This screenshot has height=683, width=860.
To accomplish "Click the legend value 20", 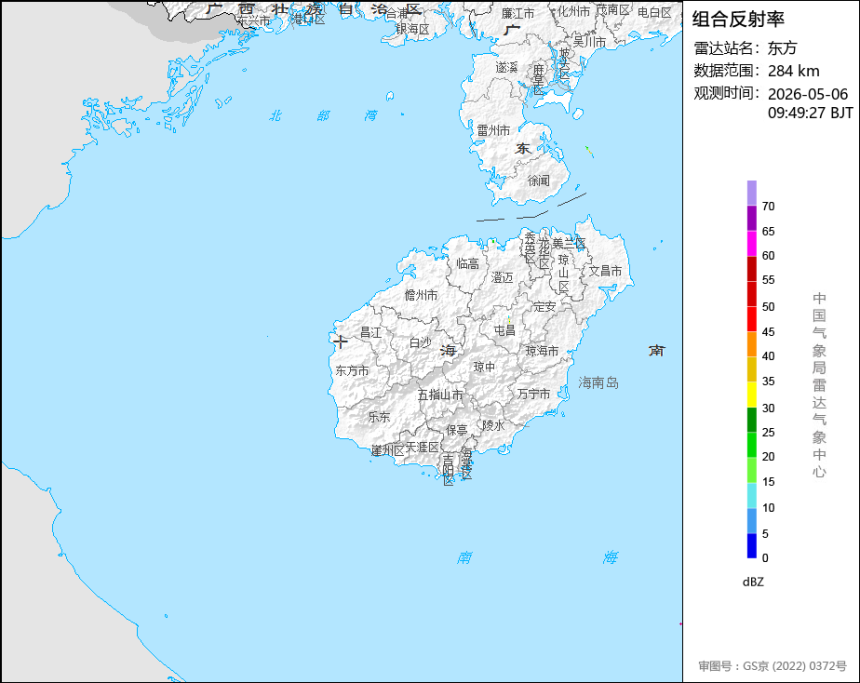I will [768, 457].
